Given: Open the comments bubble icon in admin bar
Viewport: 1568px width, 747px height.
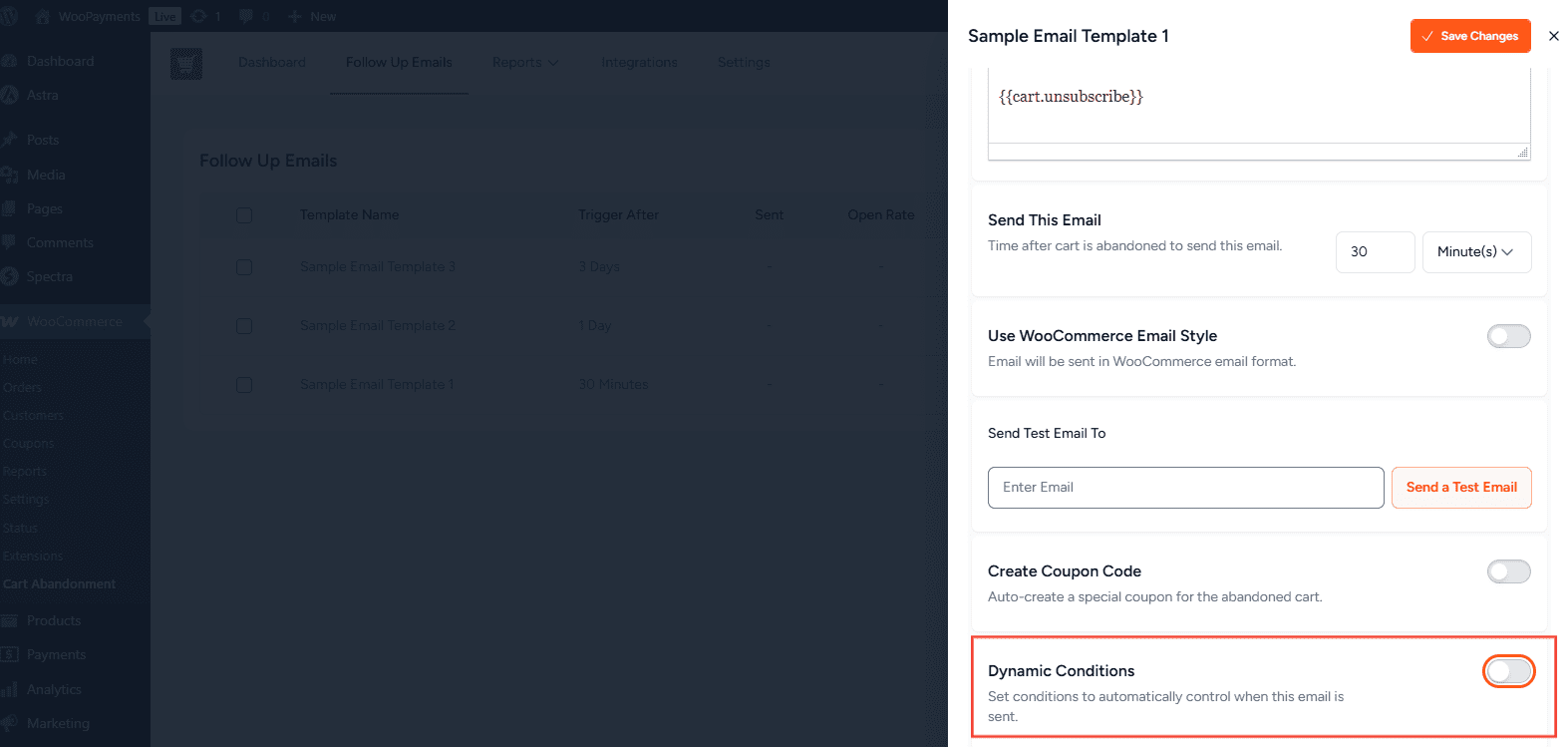Looking at the screenshot, I should [x=246, y=16].
